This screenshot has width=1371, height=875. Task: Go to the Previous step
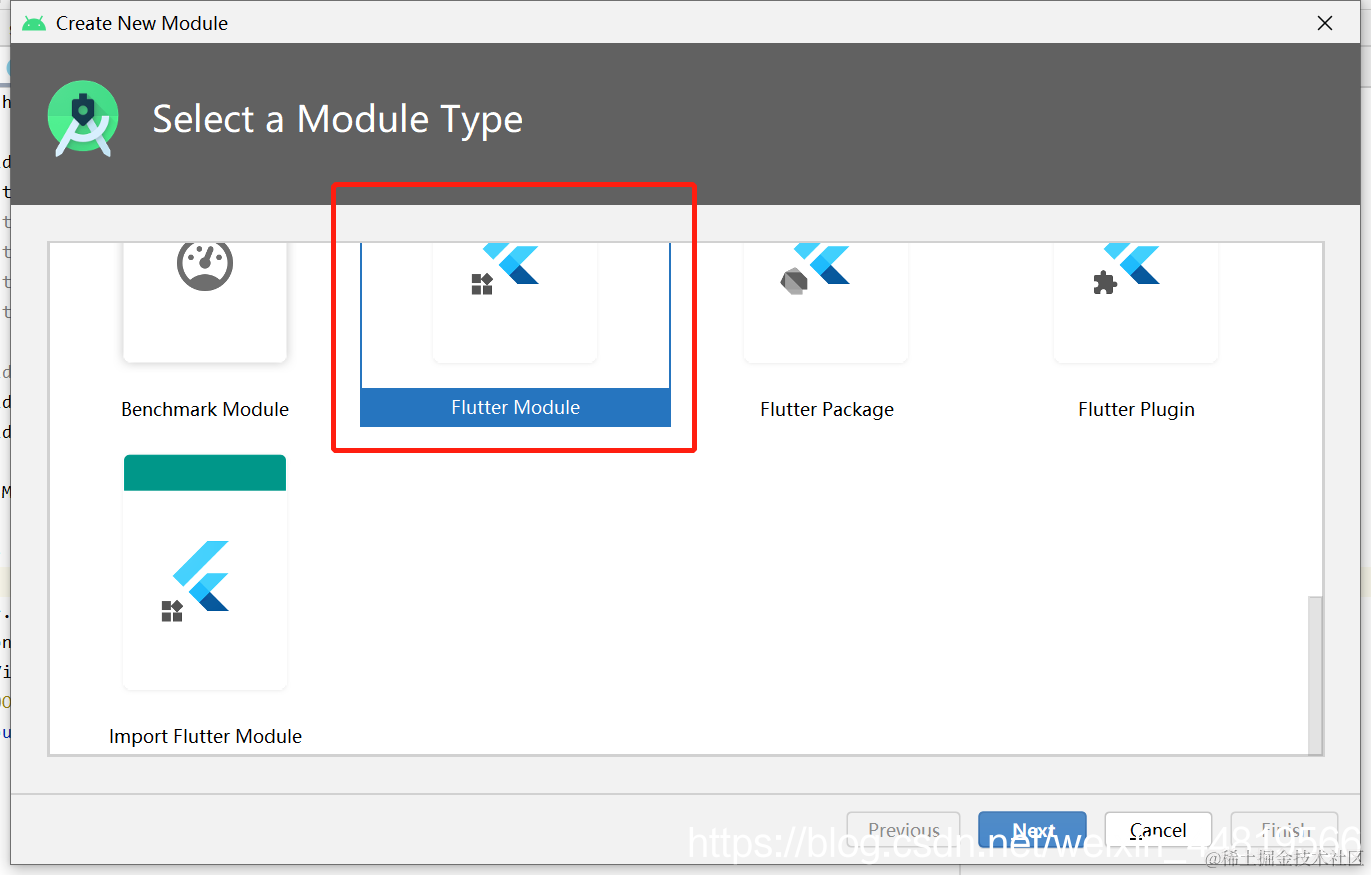903,830
